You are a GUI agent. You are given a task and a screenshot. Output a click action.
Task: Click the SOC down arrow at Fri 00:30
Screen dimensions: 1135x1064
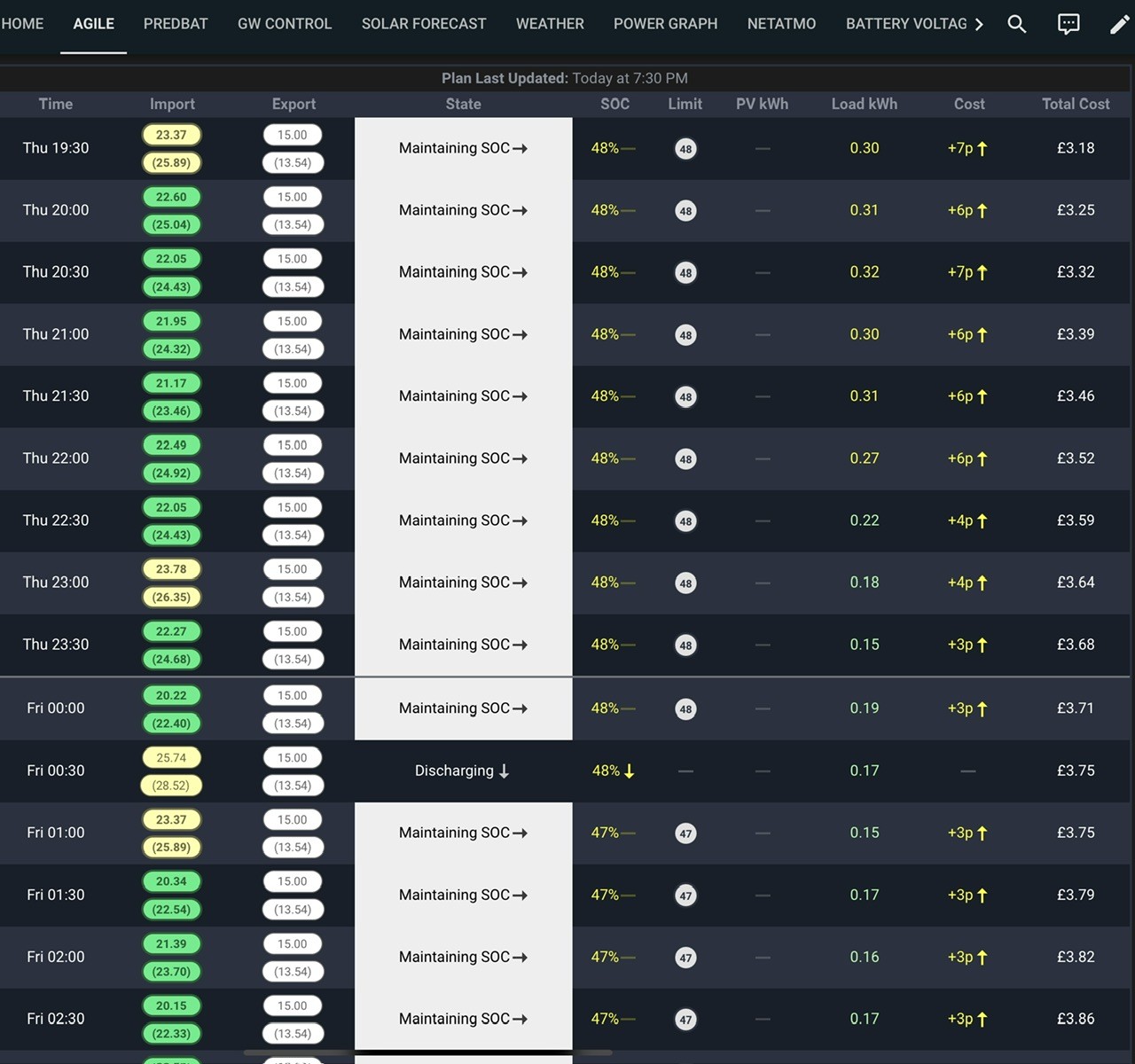click(629, 771)
